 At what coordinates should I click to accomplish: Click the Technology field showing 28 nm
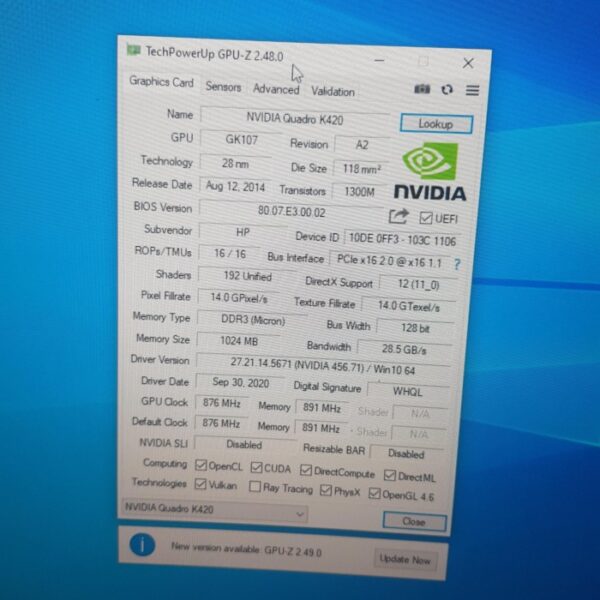235,163
